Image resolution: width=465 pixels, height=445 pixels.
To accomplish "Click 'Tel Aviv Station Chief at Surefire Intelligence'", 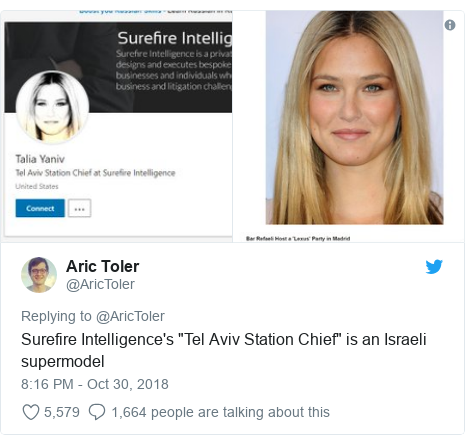I will click(95, 173).
